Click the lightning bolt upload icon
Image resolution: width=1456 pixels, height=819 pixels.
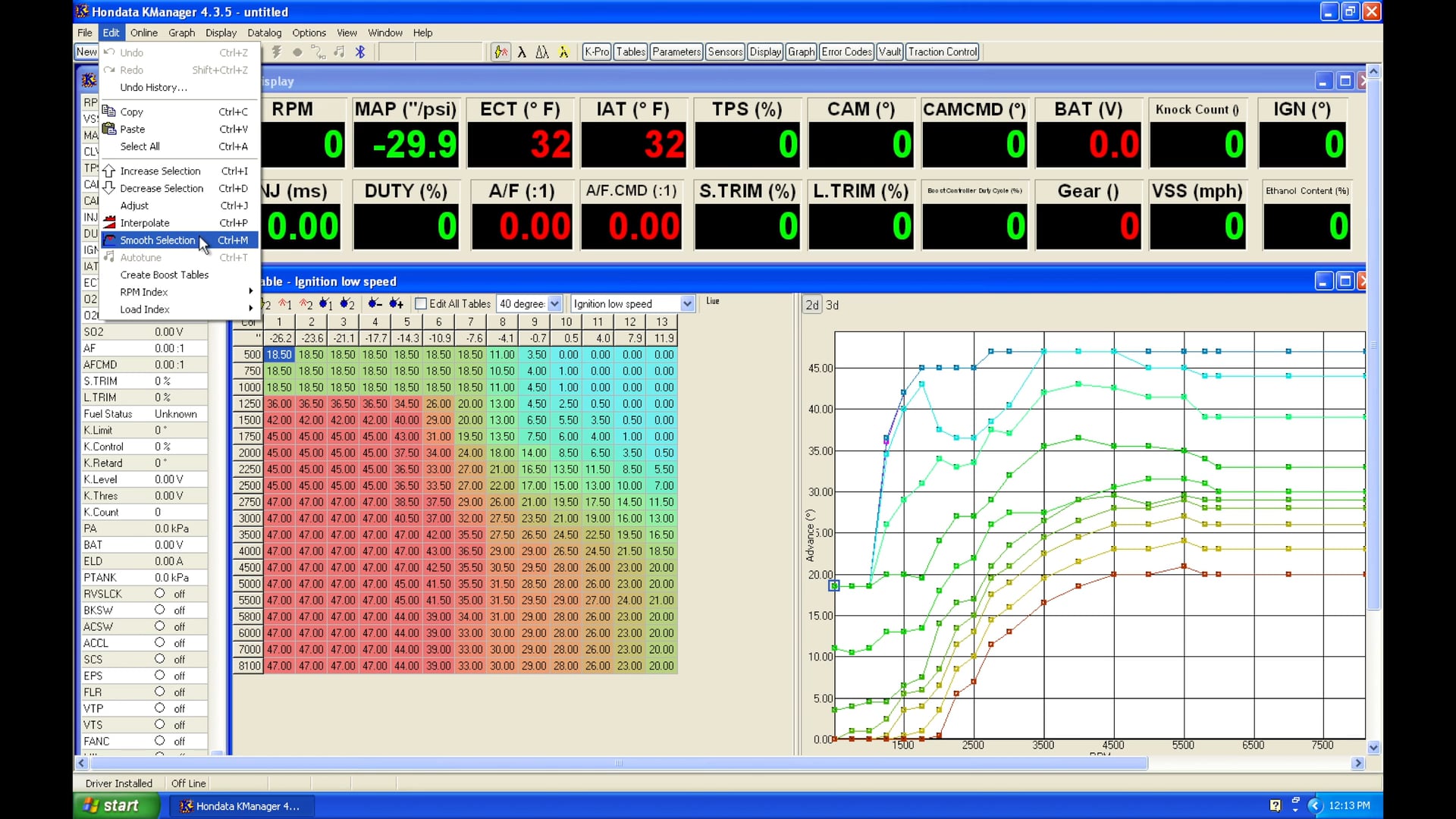[278, 52]
